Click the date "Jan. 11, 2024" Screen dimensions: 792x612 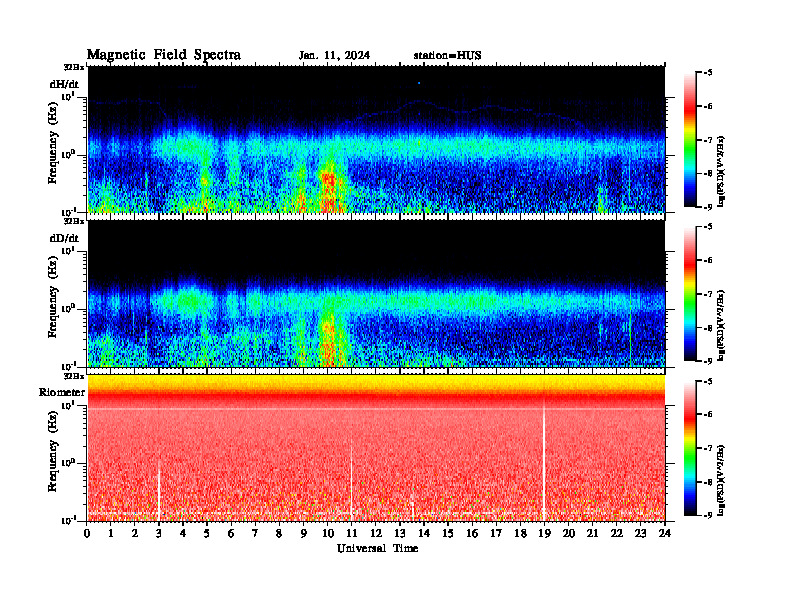tap(334, 56)
